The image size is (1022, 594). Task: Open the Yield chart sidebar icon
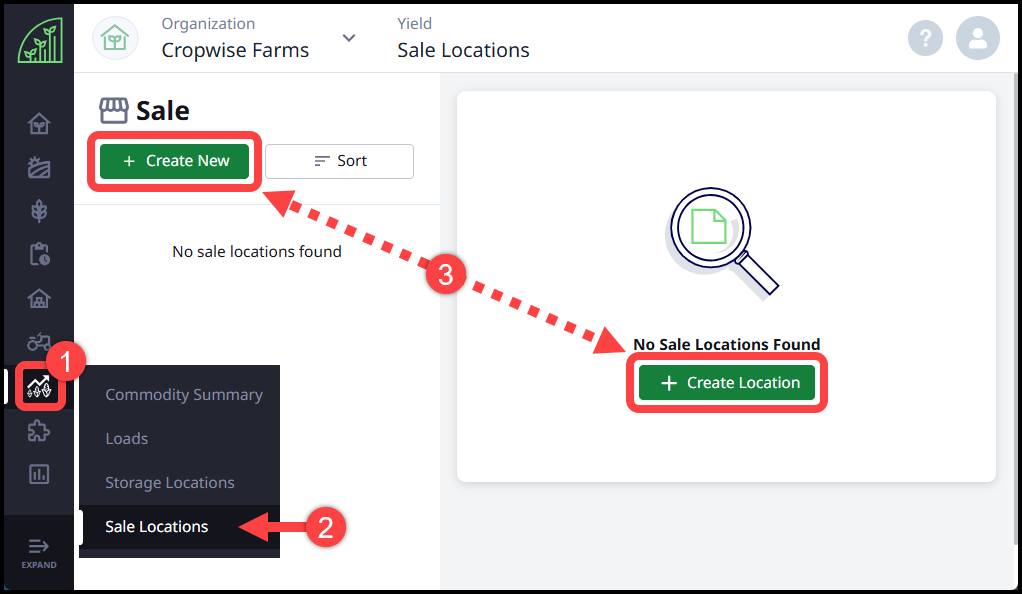[39, 387]
